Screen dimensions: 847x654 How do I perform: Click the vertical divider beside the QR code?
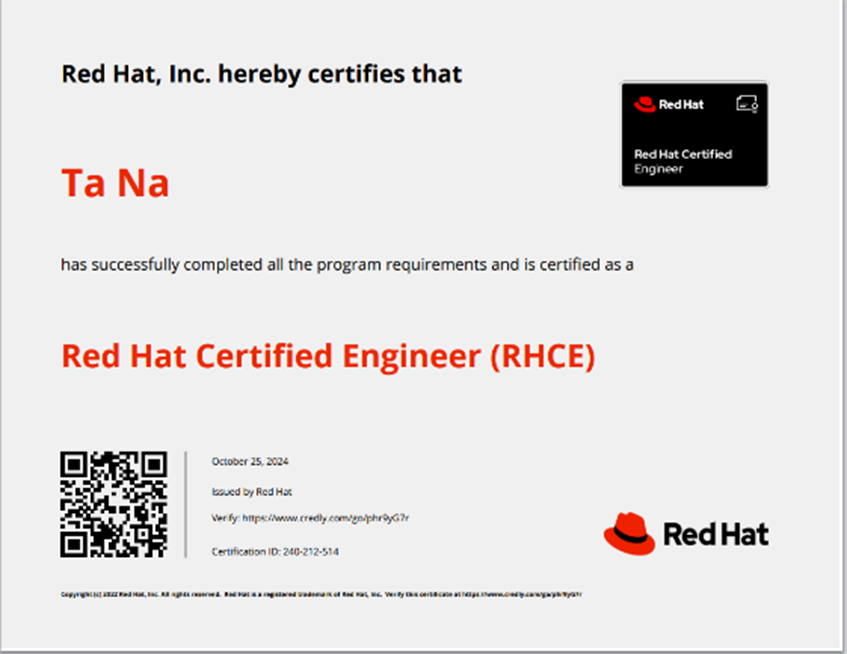point(186,504)
